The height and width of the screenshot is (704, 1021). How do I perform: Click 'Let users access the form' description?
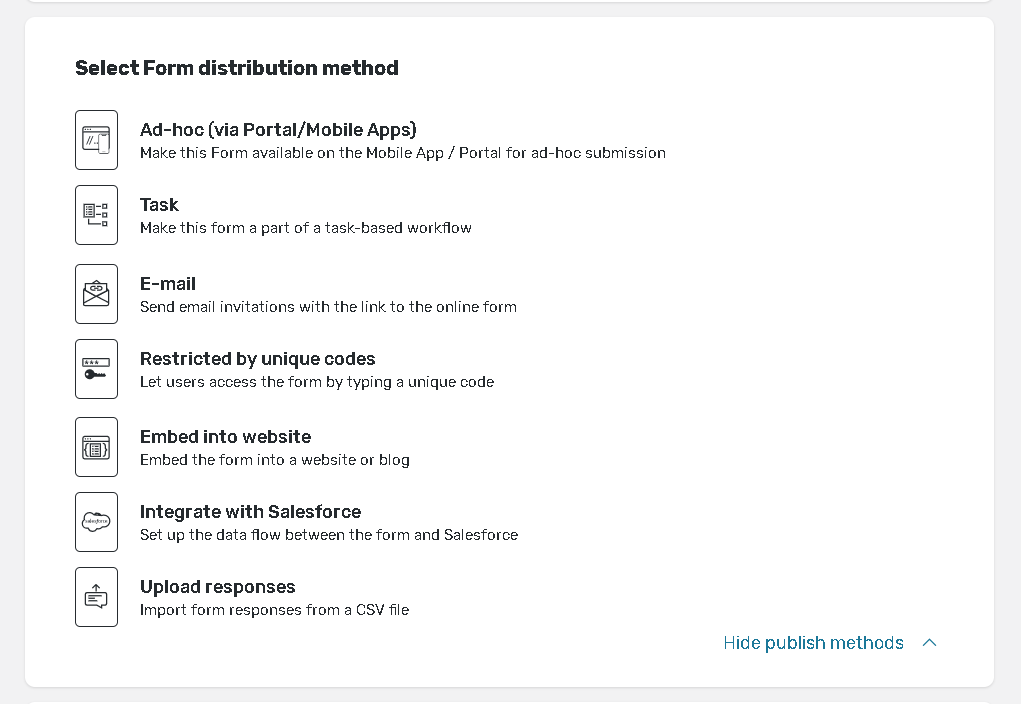click(x=316, y=382)
